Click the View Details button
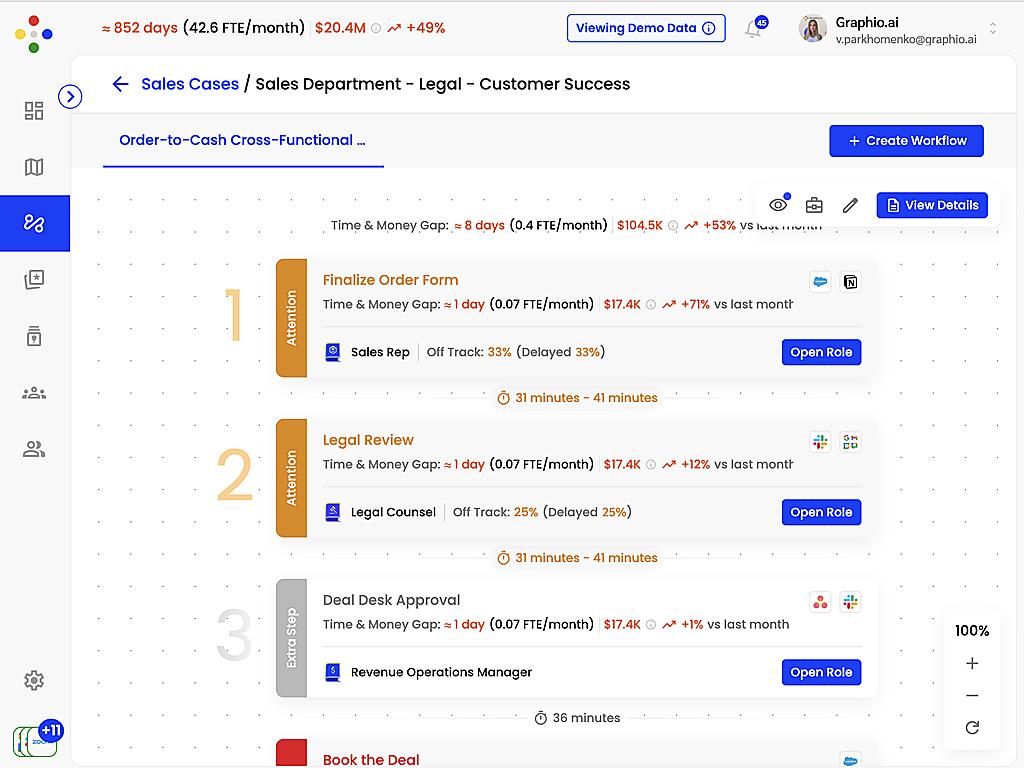 (x=932, y=205)
